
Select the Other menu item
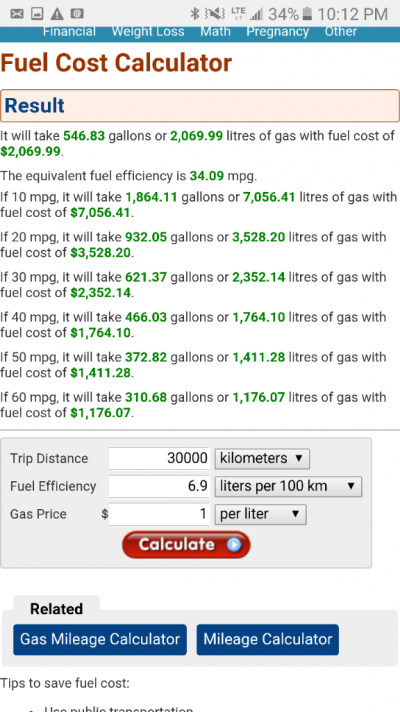[341, 32]
